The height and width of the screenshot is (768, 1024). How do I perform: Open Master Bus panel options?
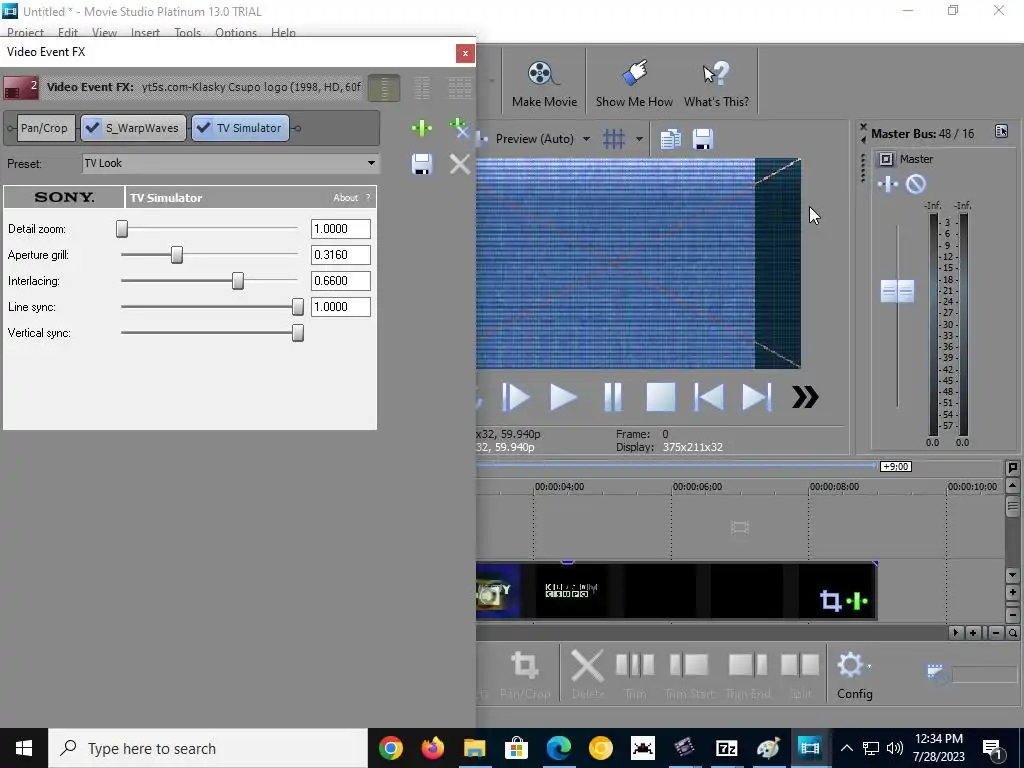point(1001,131)
